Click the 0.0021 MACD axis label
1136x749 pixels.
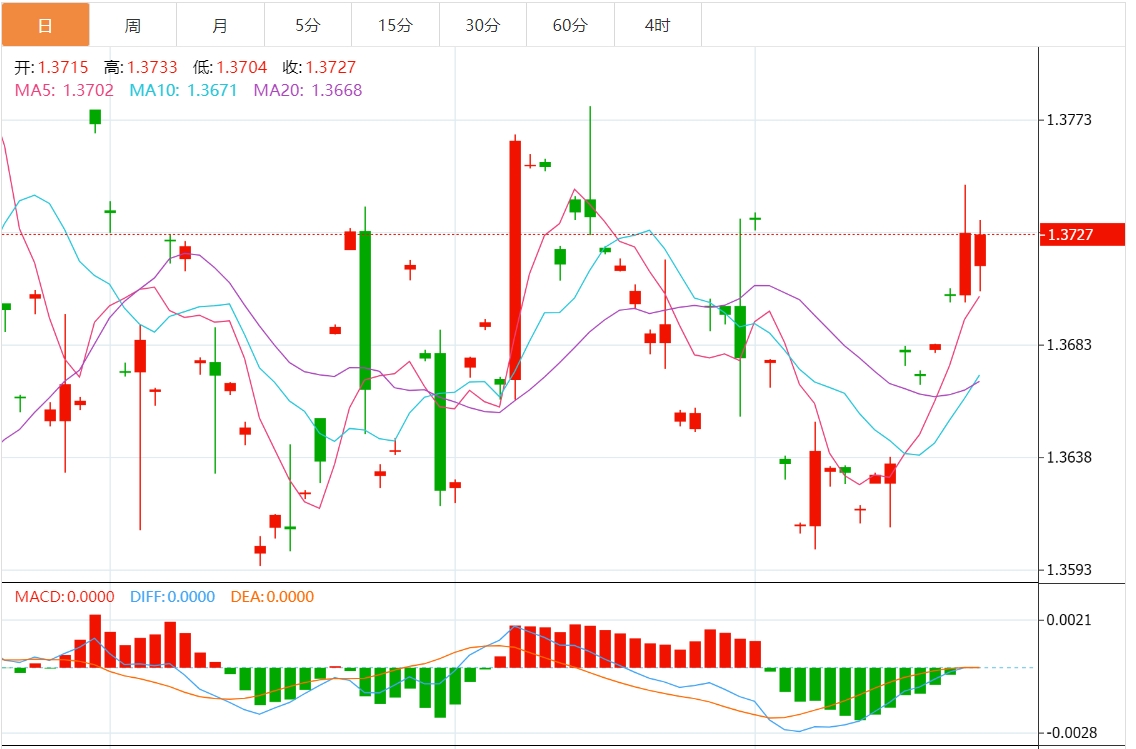[1069, 620]
